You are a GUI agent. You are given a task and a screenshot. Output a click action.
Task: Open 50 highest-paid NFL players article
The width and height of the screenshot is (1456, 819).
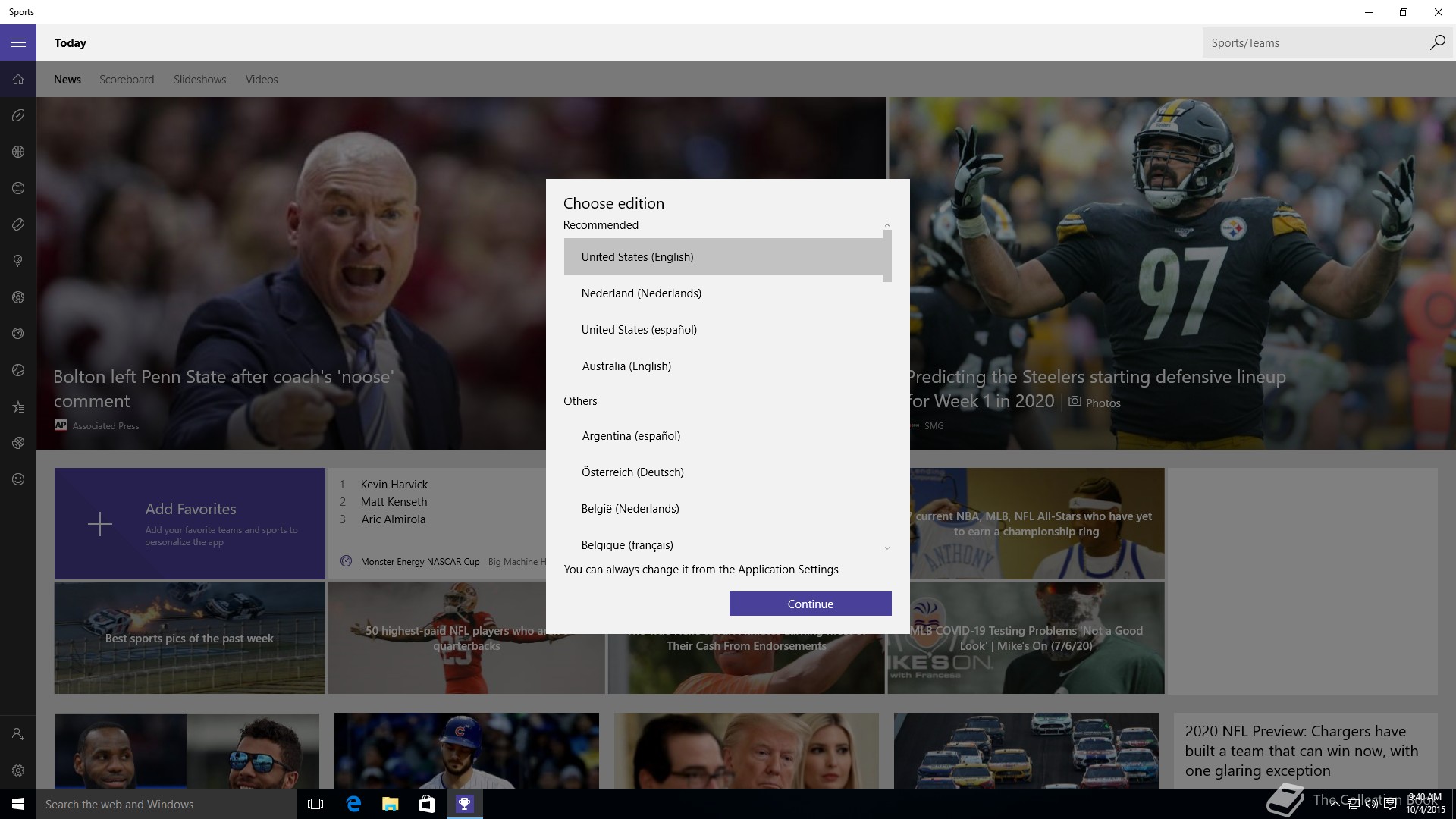coord(466,638)
